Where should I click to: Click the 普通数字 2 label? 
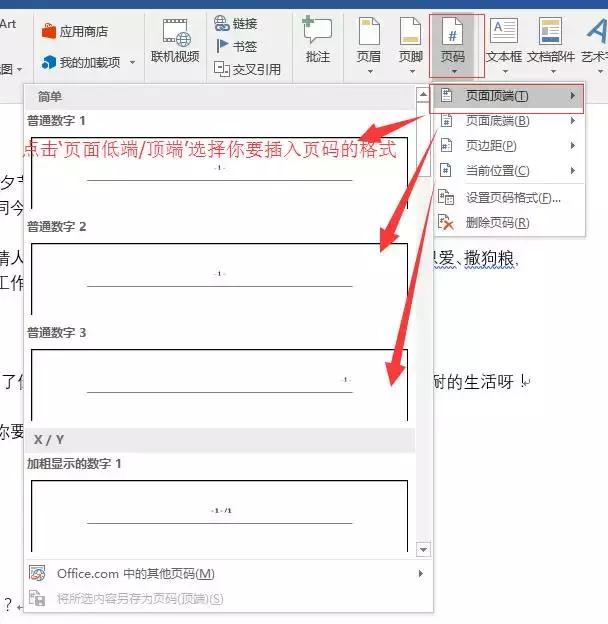[57, 226]
